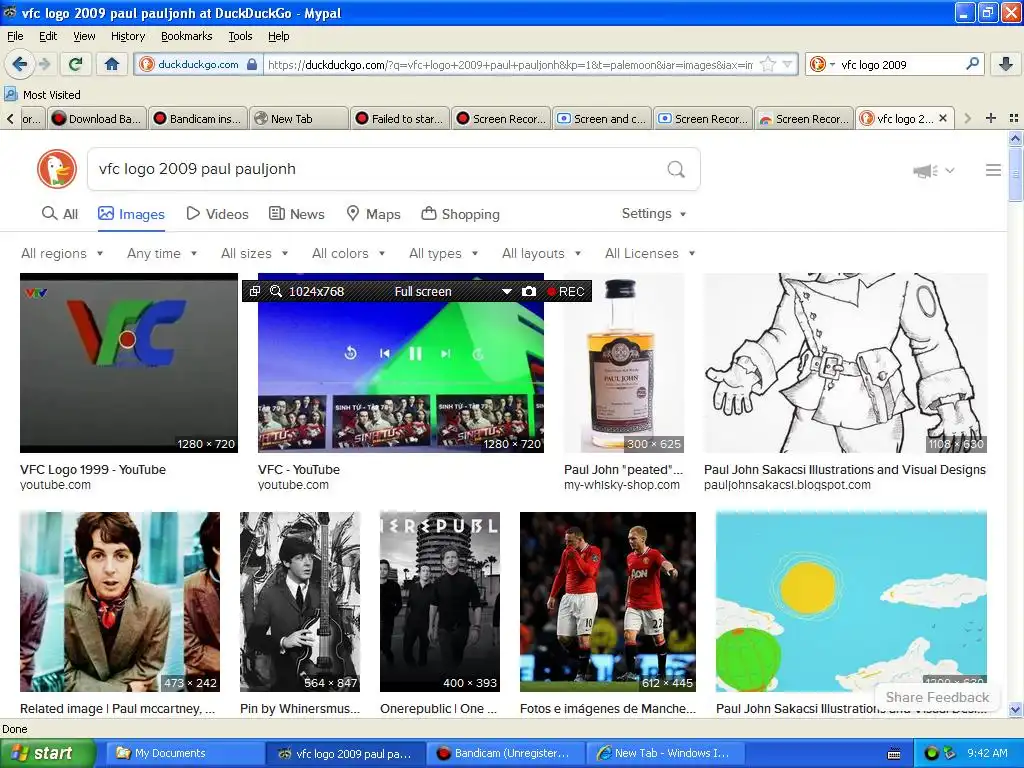Open the Windows Start button
The height and width of the screenshot is (768, 1024).
(48, 753)
